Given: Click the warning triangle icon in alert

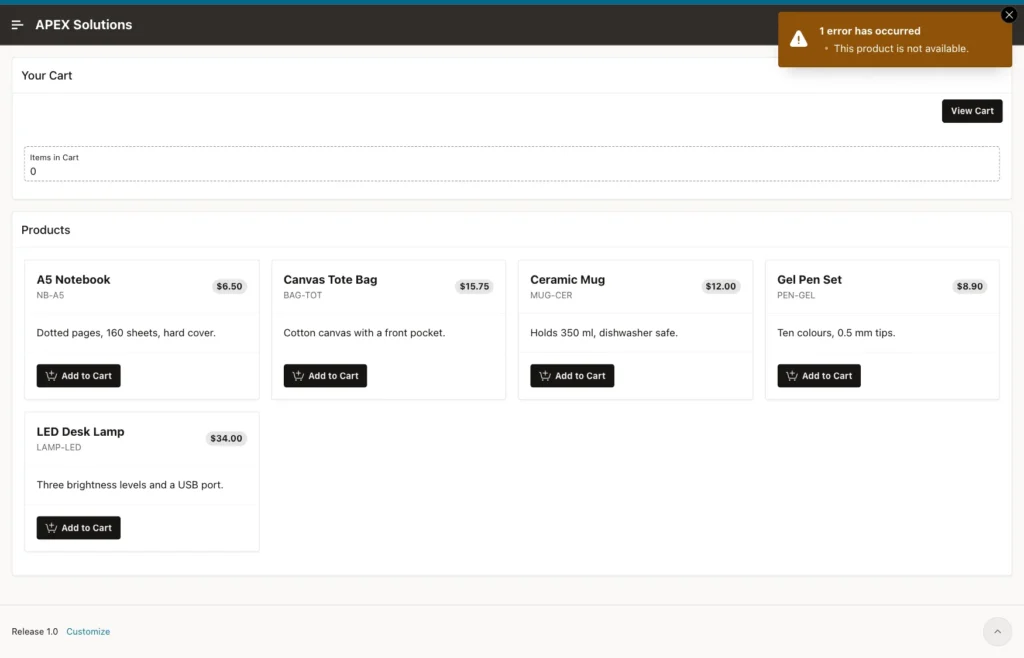Looking at the screenshot, I should coord(798,39).
